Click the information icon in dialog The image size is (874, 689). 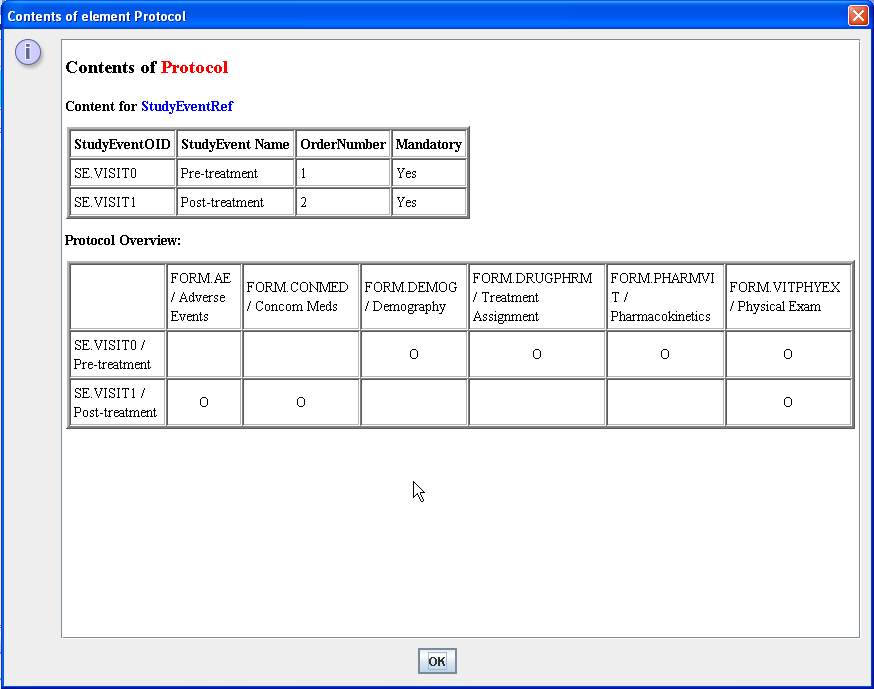[x=29, y=52]
